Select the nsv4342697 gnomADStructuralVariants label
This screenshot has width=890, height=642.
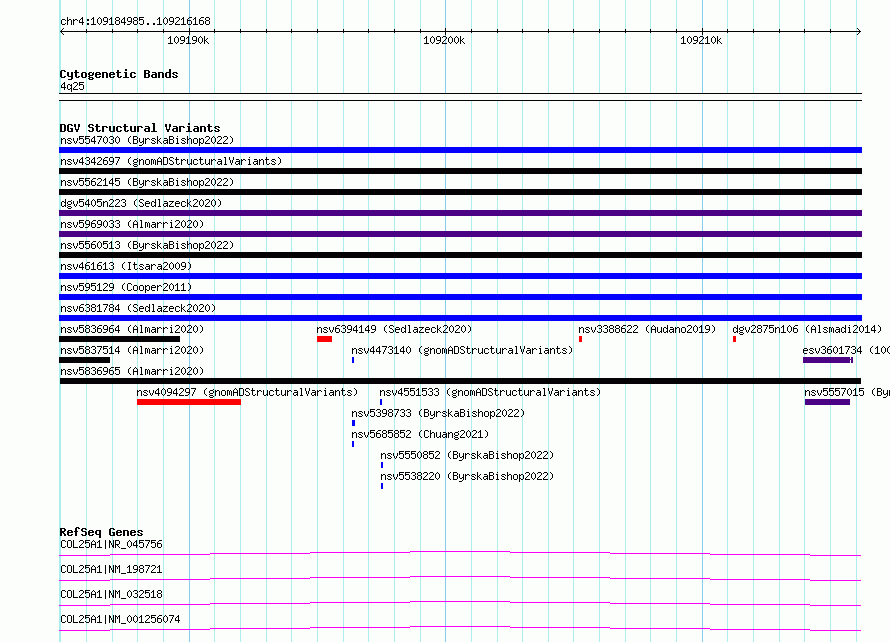[x=171, y=161]
